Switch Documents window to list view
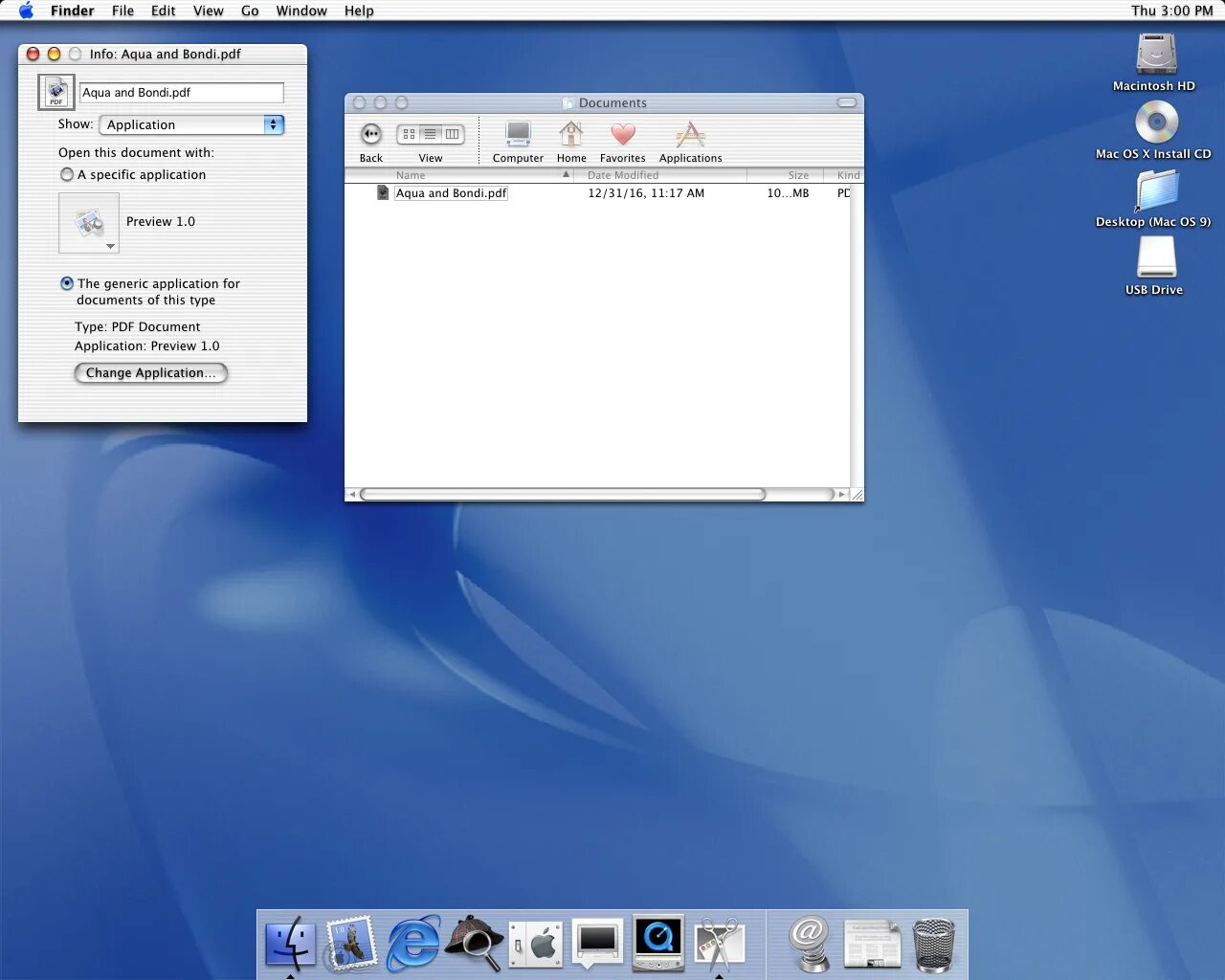Image resolution: width=1225 pixels, height=980 pixels. point(431,134)
